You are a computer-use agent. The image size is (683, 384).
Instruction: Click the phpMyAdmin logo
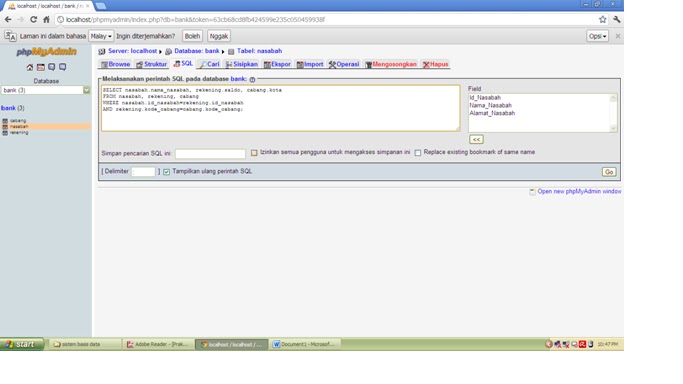[x=46, y=52]
